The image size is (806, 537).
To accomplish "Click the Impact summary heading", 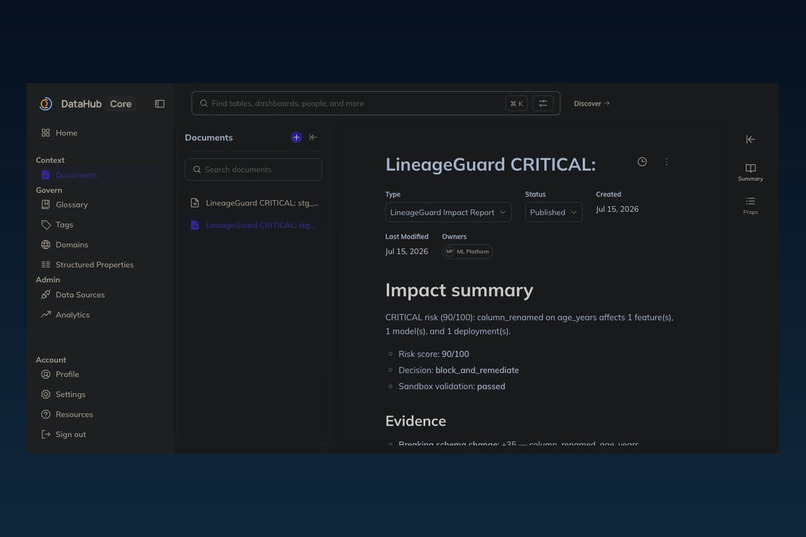I will click(x=459, y=290).
